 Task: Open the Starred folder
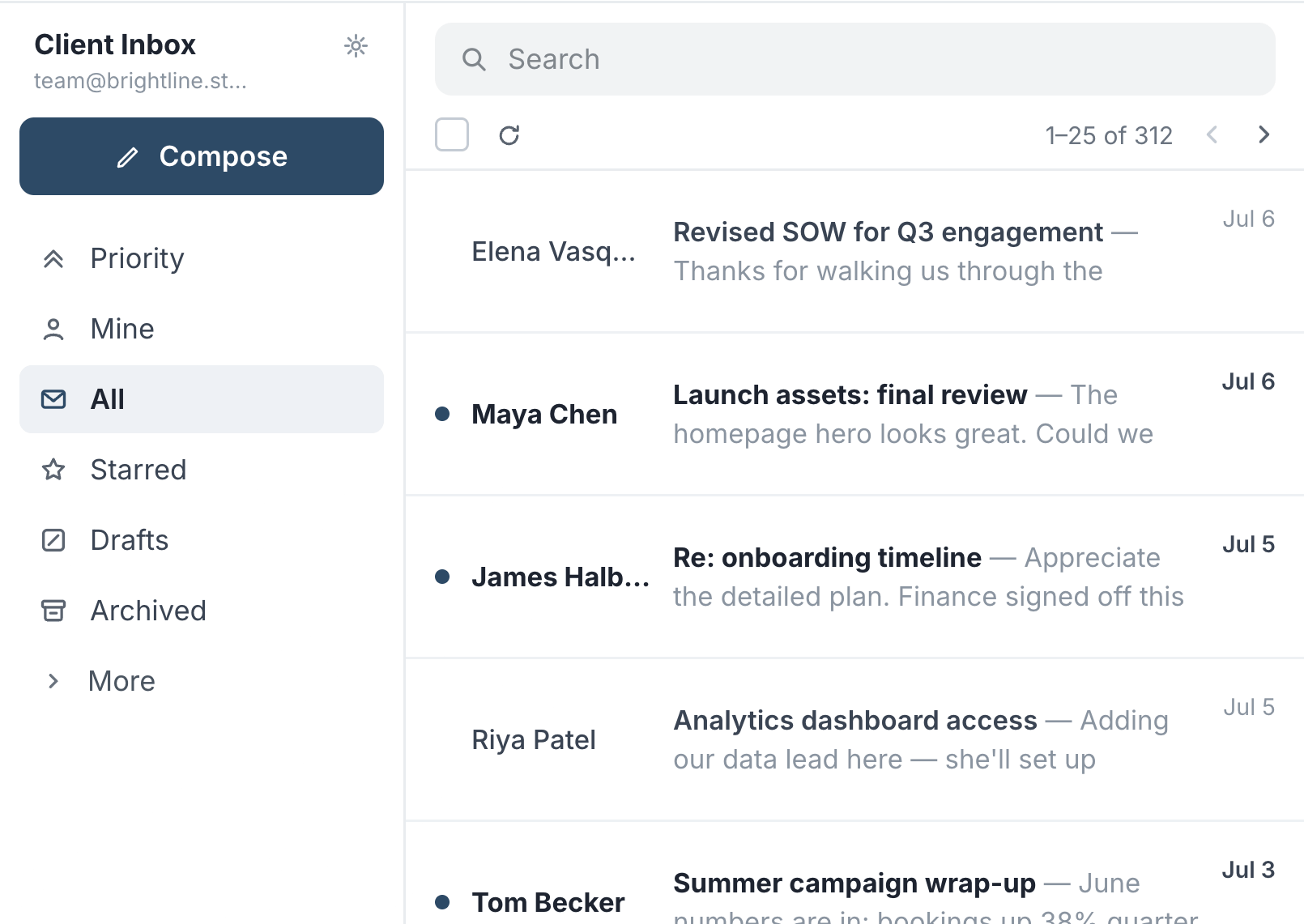(202, 470)
